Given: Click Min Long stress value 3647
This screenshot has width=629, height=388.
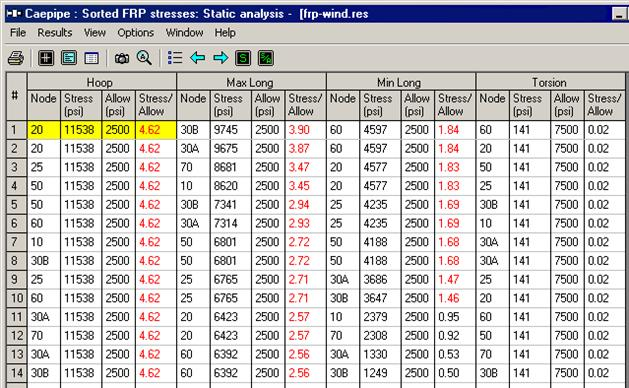Looking at the screenshot, I should 375,298.
